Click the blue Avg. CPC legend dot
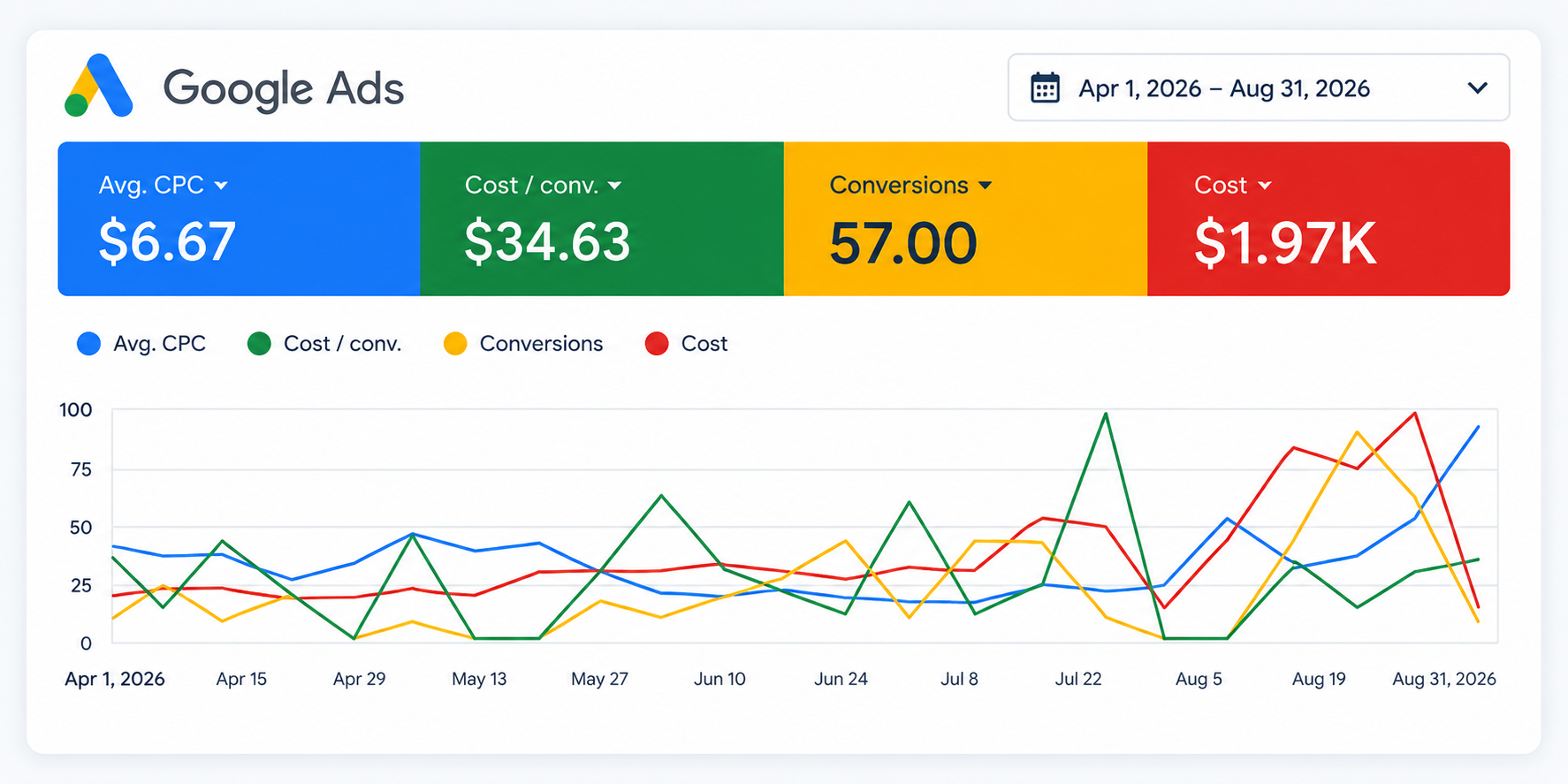The height and width of the screenshot is (784, 1568). pyautogui.click(x=88, y=344)
